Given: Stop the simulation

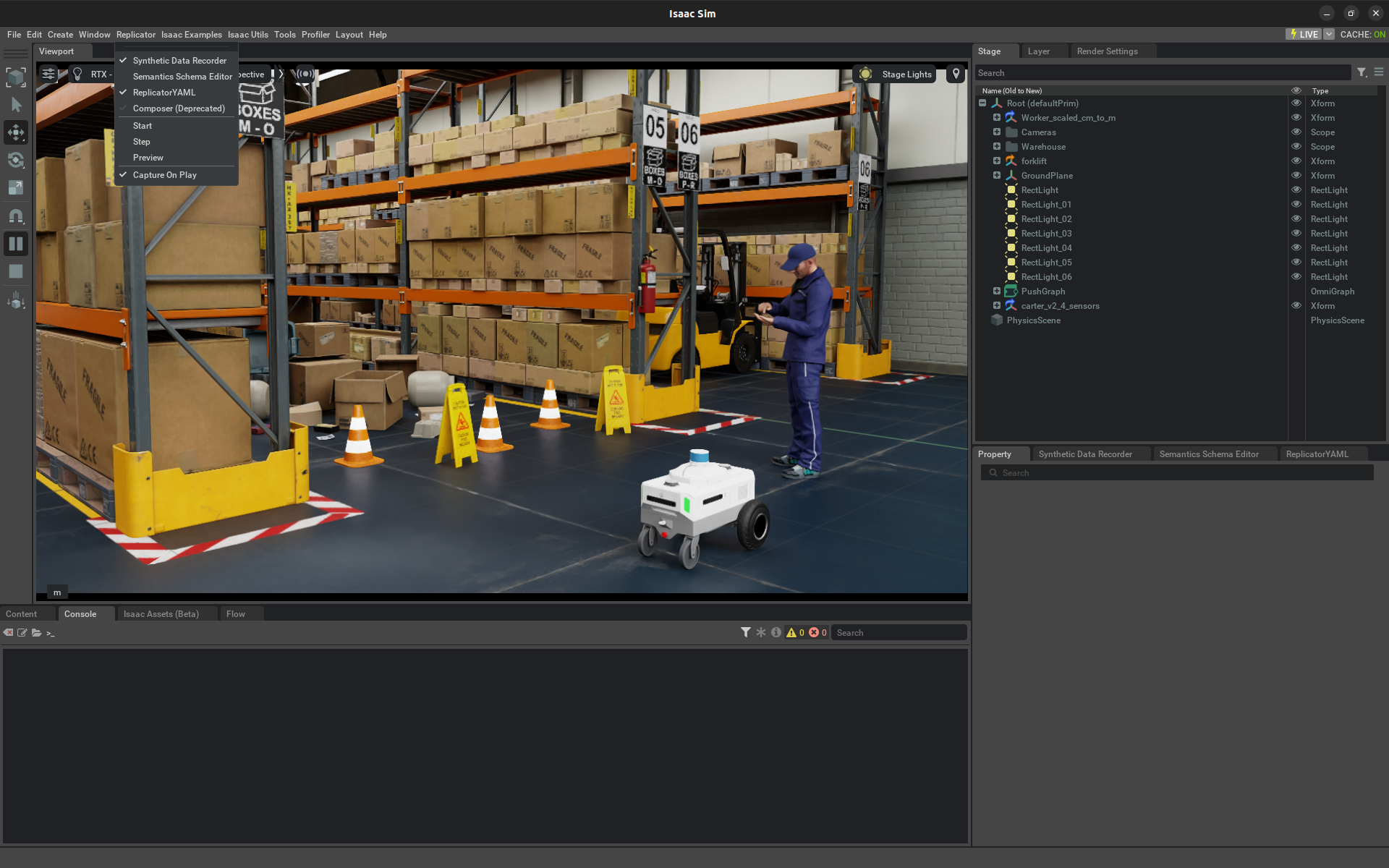Looking at the screenshot, I should 16,271.
